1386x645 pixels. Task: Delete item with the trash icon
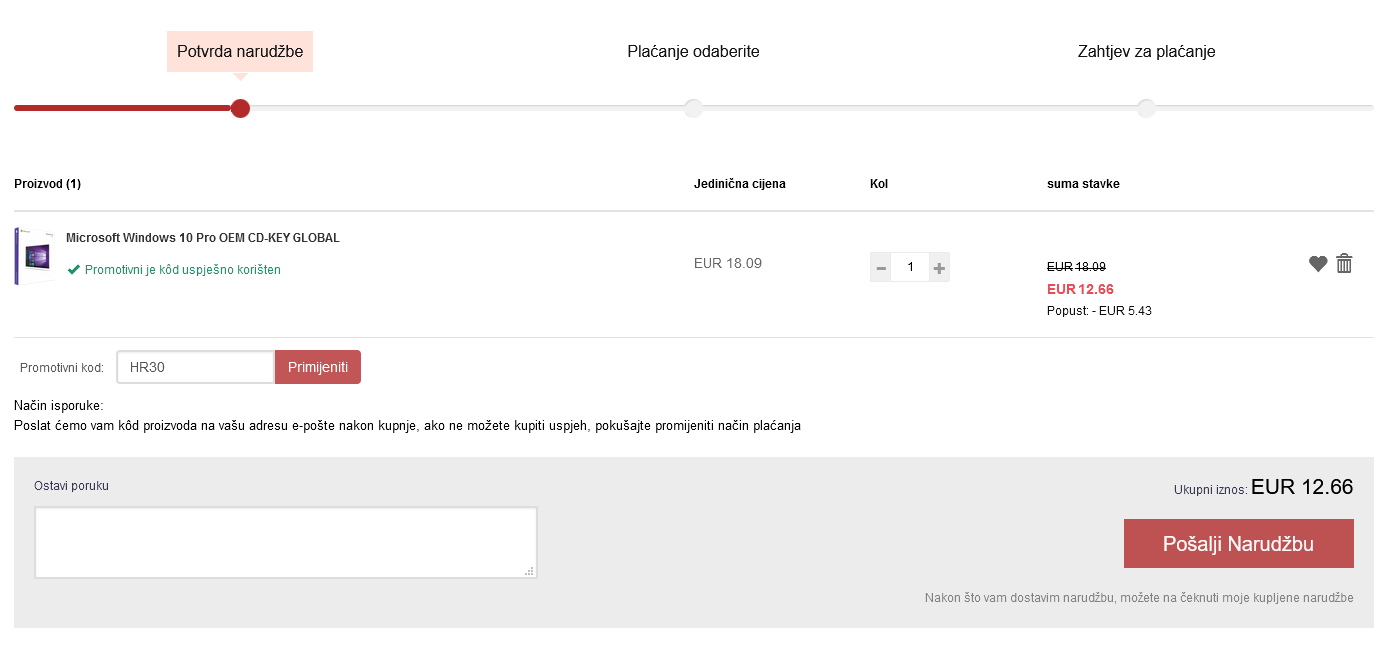click(x=1344, y=263)
